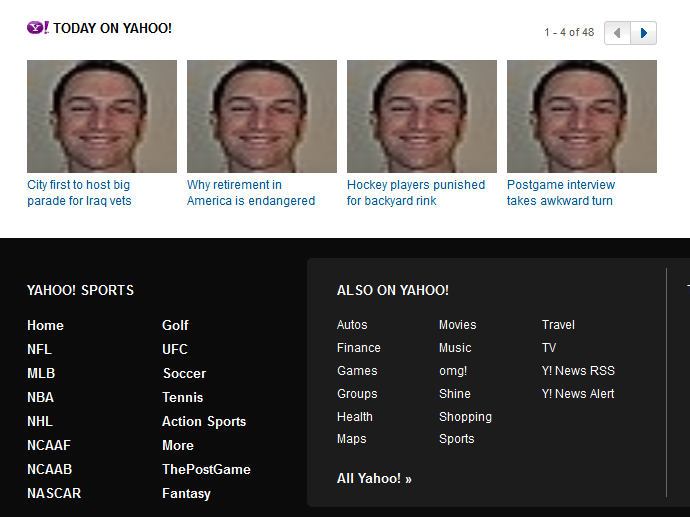
Task: Go to Yahoo Groups
Action: pyautogui.click(x=357, y=394)
